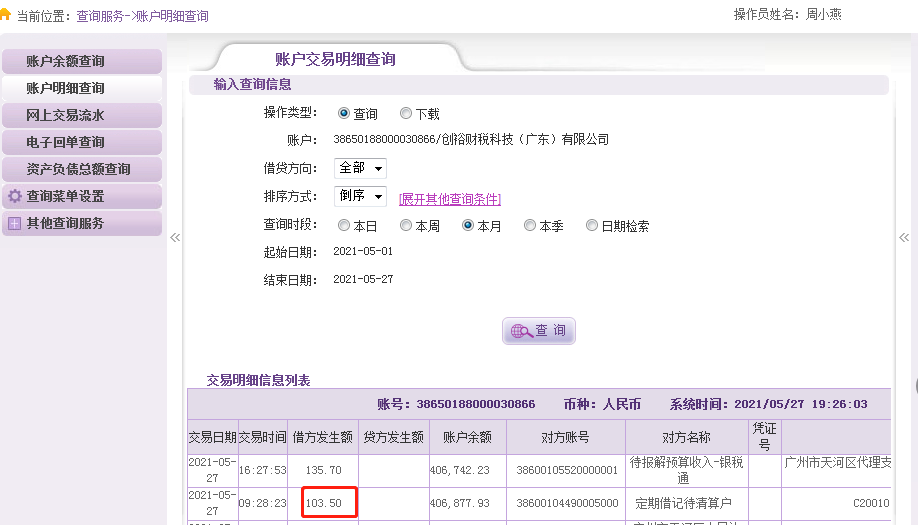Select the 日期检索 radio option
Screen dimensions: 918x525
[x=592, y=226]
